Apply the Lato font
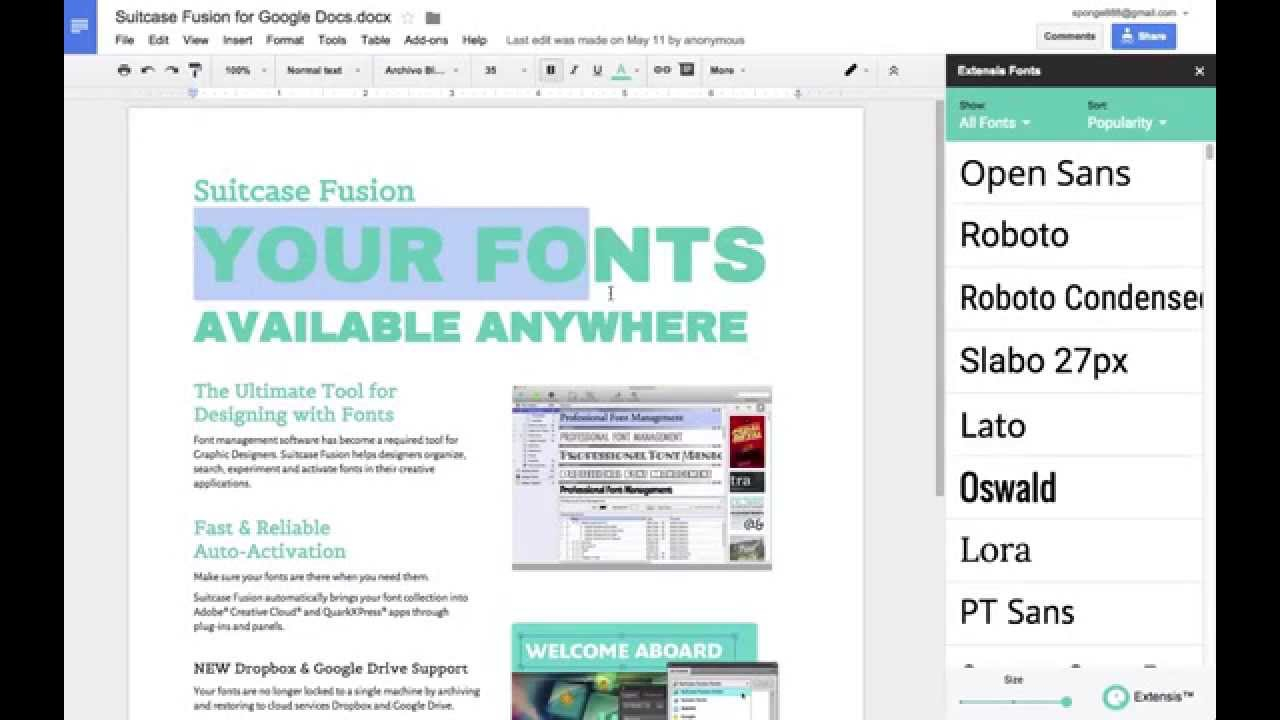 (x=1075, y=425)
